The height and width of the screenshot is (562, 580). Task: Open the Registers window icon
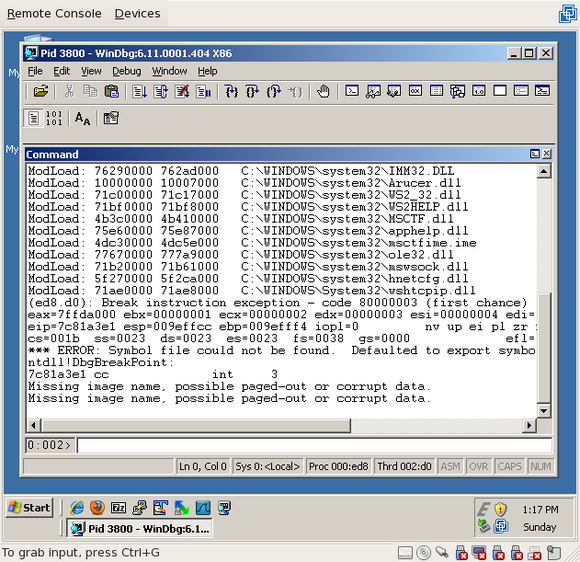pos(415,91)
